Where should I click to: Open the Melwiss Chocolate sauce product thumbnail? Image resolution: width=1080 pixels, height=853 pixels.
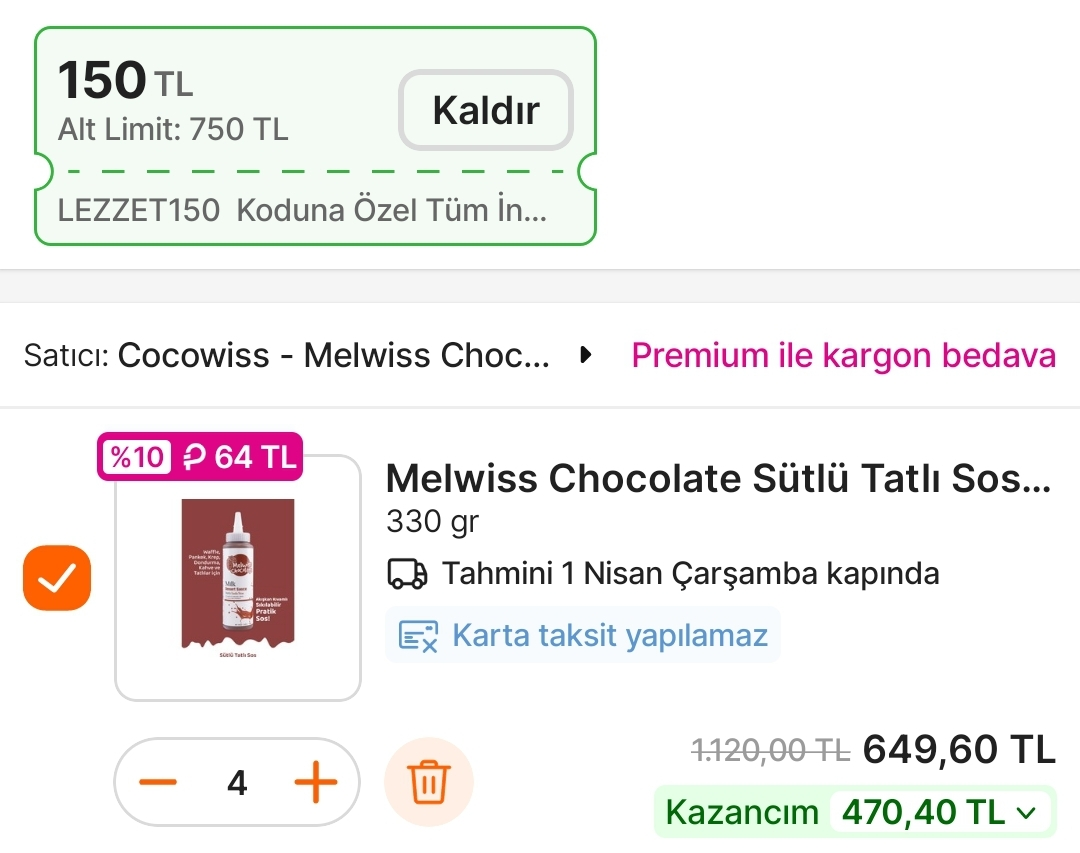click(x=238, y=578)
